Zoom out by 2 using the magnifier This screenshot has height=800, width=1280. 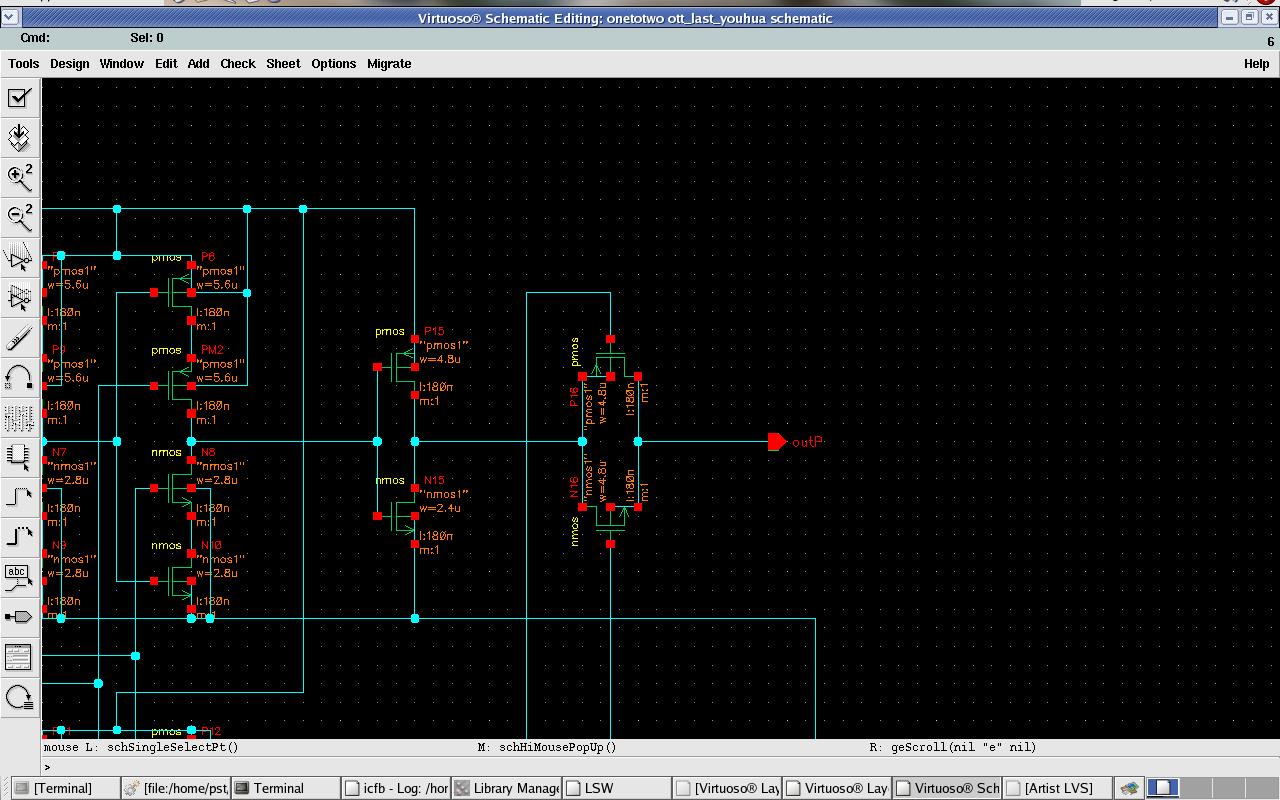pos(19,217)
